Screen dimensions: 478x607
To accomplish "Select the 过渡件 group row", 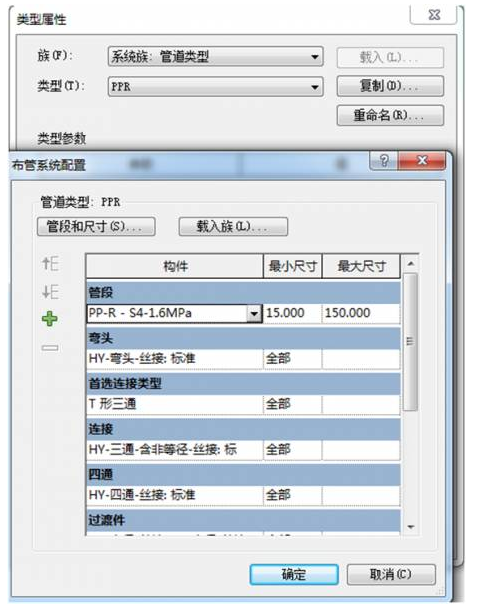I will tap(243, 520).
